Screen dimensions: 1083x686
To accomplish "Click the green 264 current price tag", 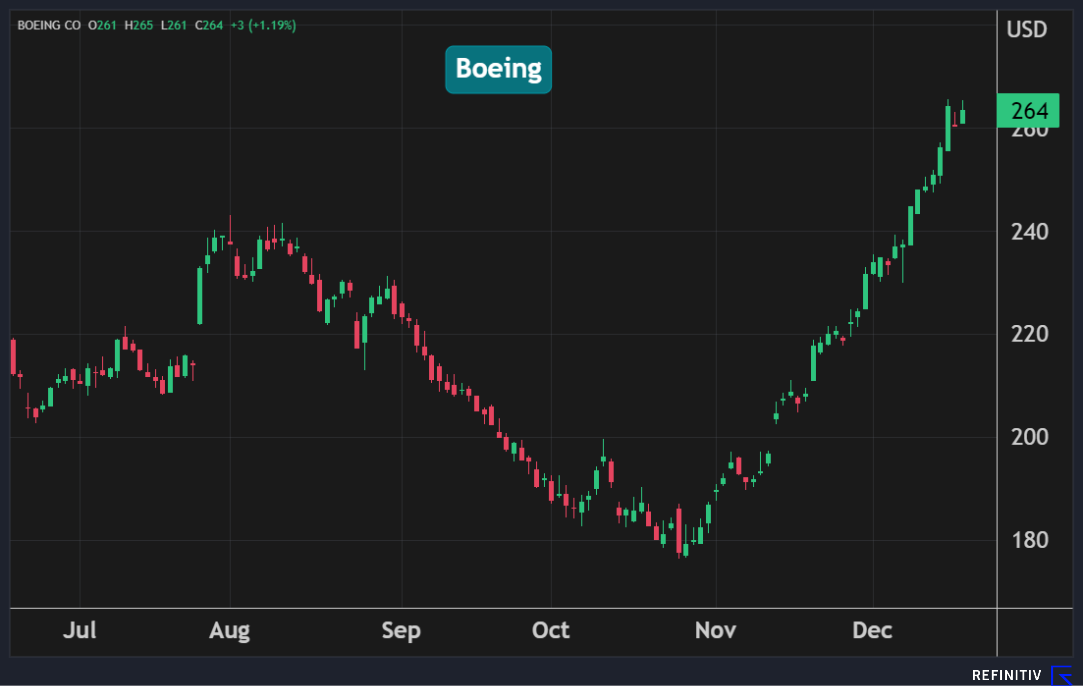I will click(1027, 110).
